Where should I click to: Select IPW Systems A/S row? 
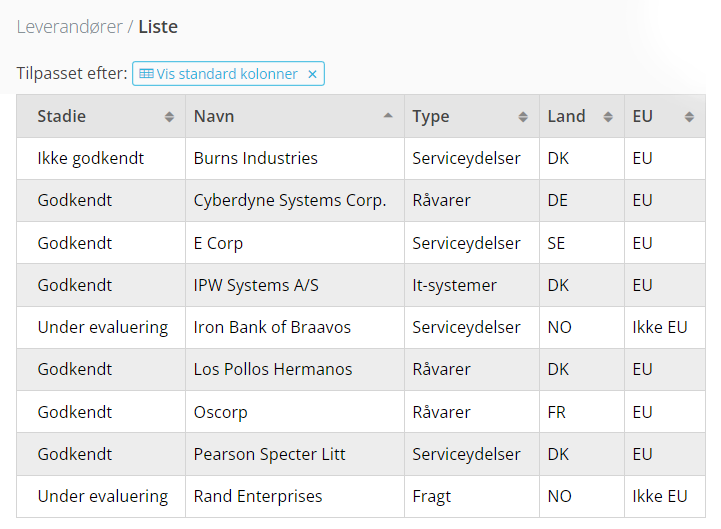pyautogui.click(x=361, y=285)
